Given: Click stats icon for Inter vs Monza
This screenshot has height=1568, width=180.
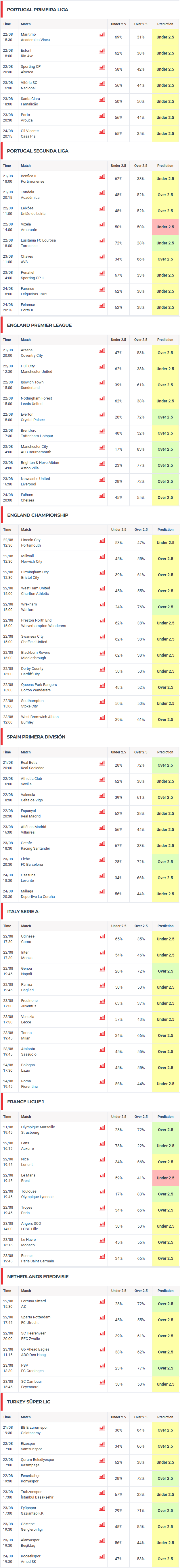Looking at the screenshot, I should pos(102,953).
